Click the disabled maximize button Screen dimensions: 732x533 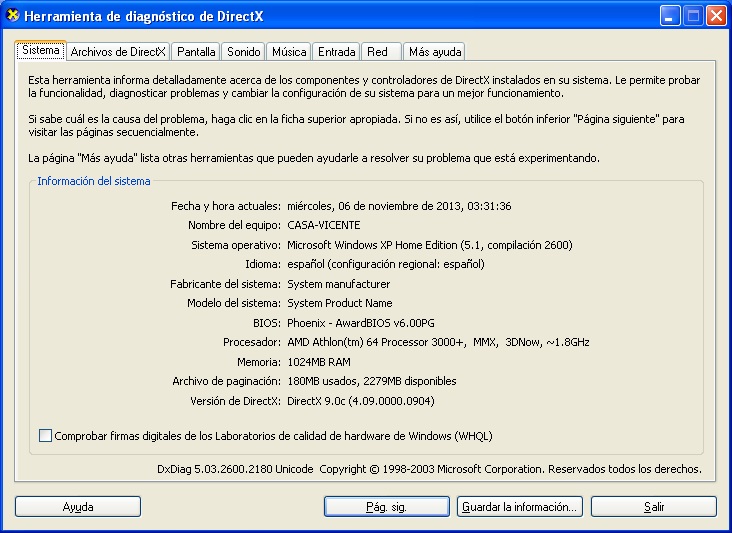(x=693, y=16)
